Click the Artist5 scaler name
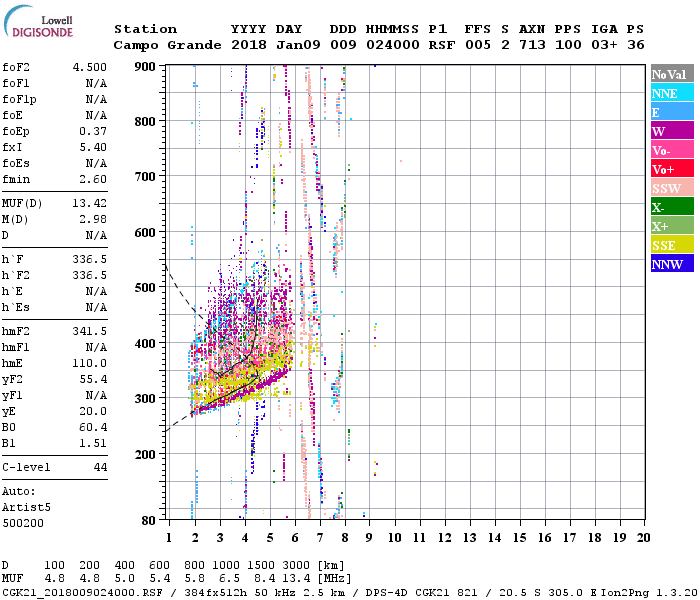The width and height of the screenshot is (700, 600). point(26,508)
